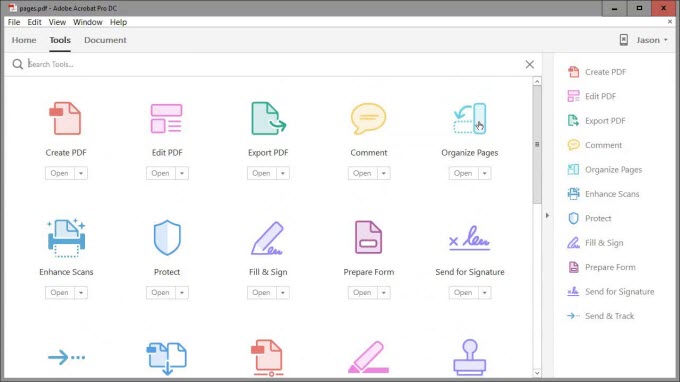
Task: Click the mobile device icon beside Jason
Action: point(624,40)
